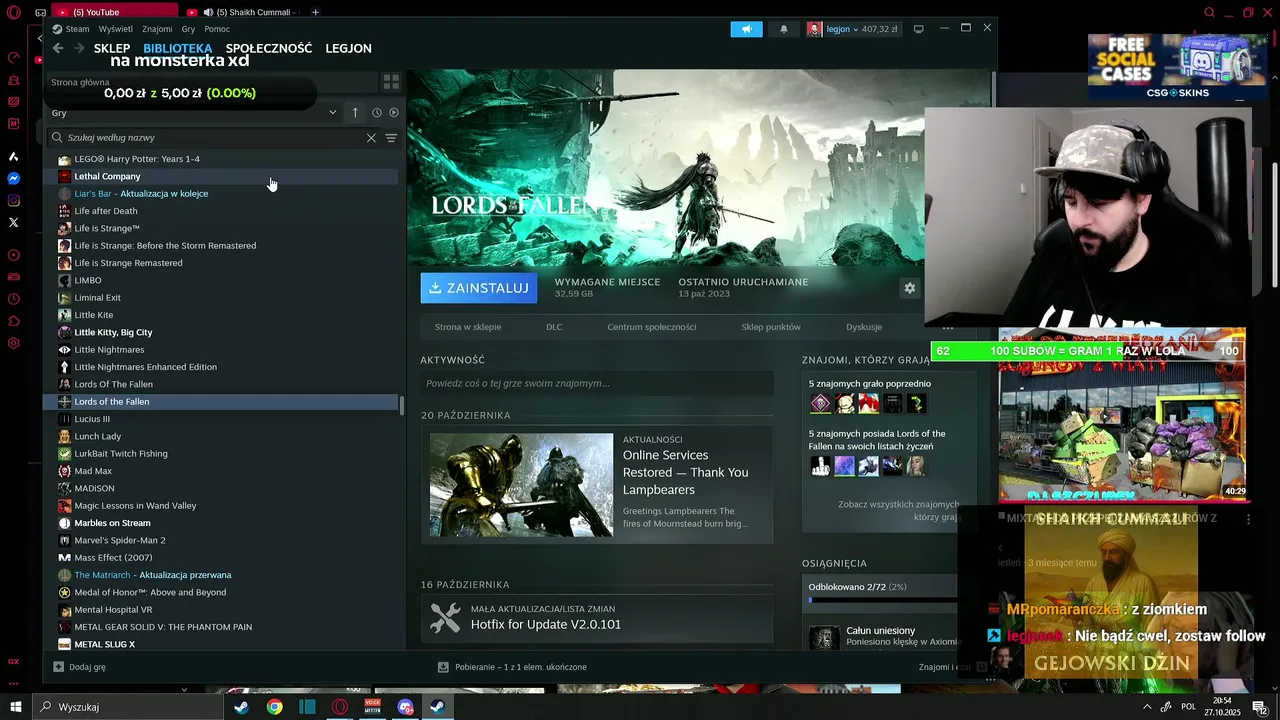Select Marvel's Spider-Man 2 in the list
1280x720 pixels.
(220, 540)
